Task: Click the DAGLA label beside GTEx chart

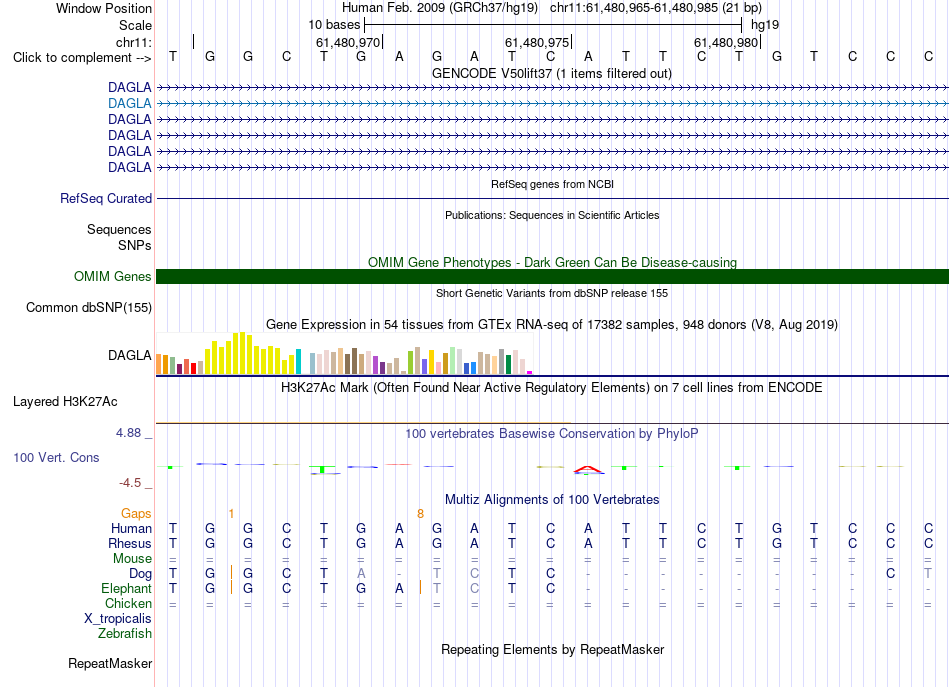Action: point(130,356)
